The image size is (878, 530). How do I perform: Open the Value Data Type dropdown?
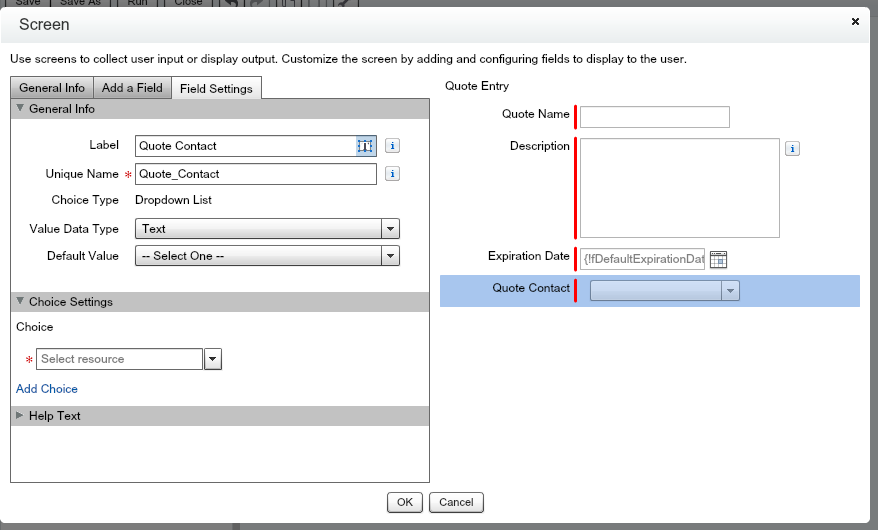click(390, 229)
